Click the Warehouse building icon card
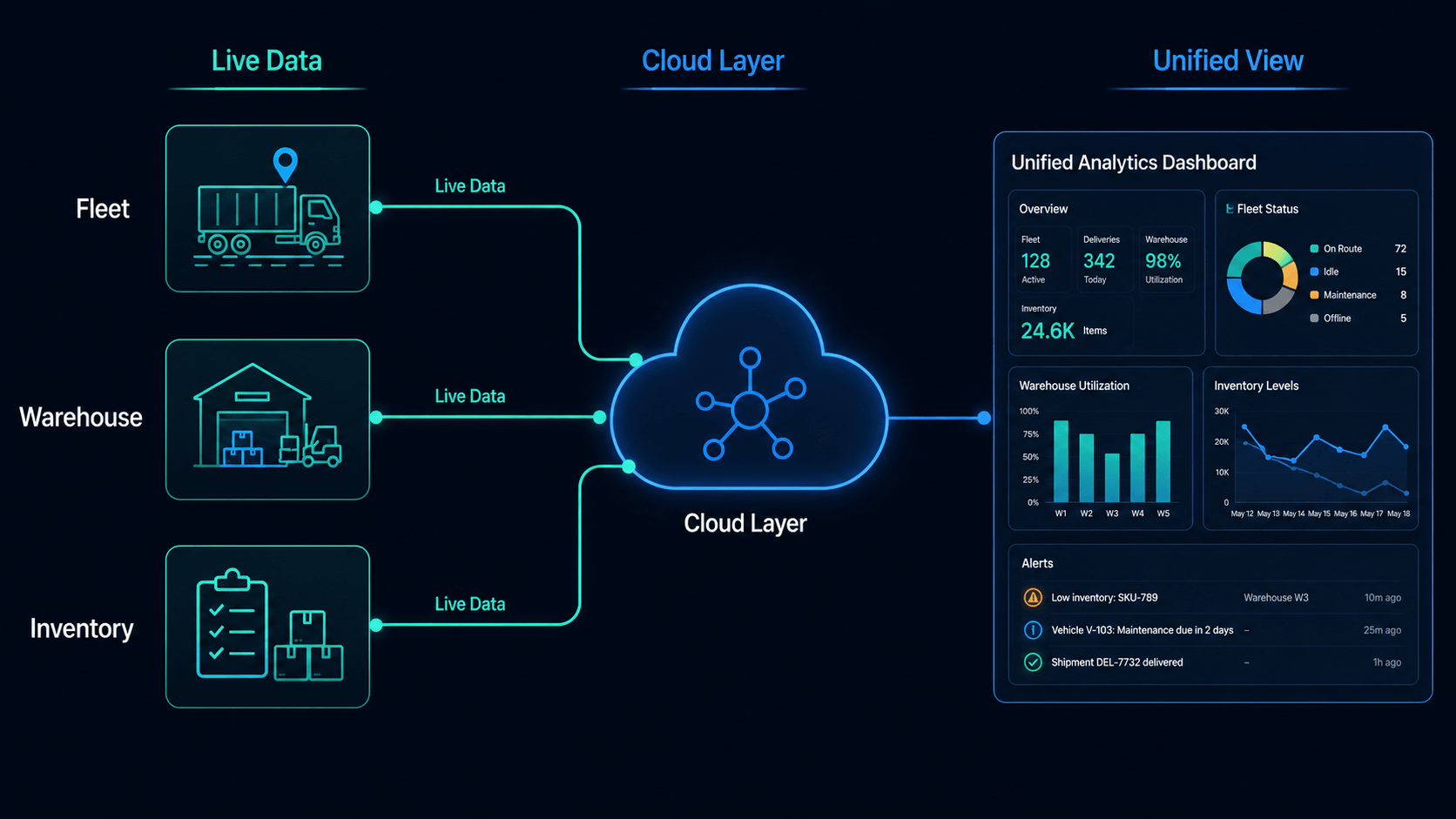 267,420
